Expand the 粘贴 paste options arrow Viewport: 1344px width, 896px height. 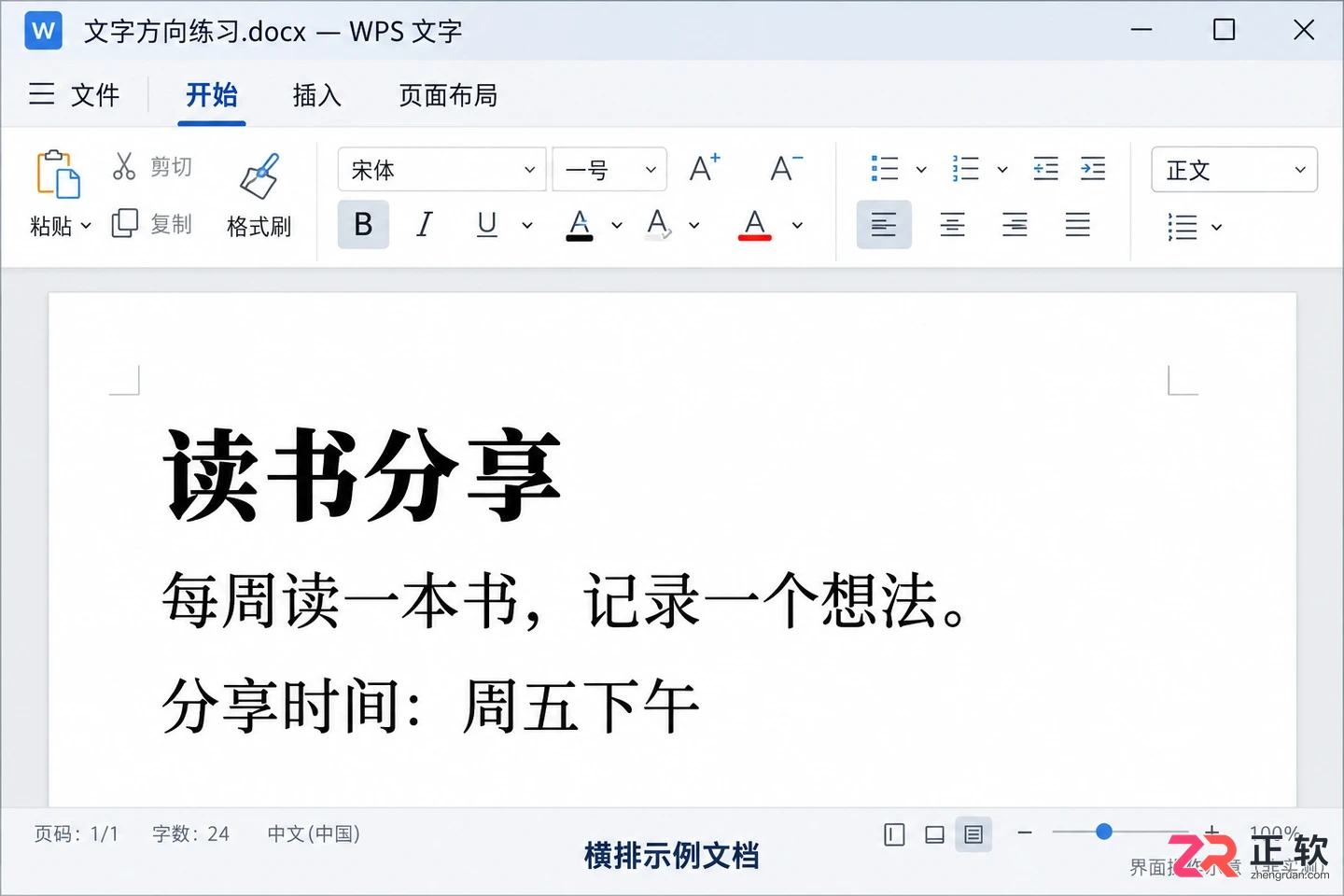tap(86, 226)
